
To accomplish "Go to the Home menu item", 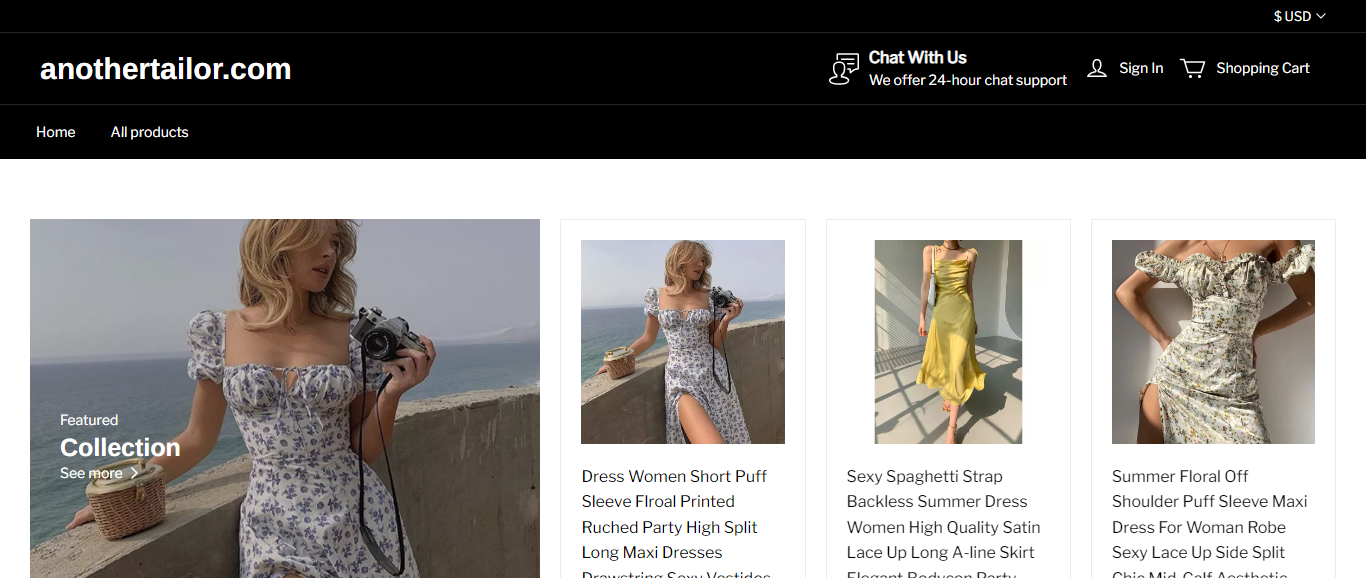I will click(x=56, y=132).
